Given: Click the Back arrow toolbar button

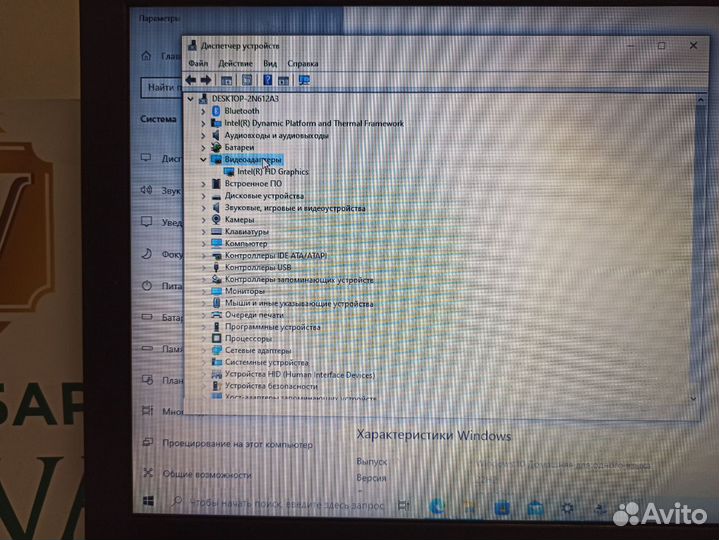Looking at the screenshot, I should [191, 80].
